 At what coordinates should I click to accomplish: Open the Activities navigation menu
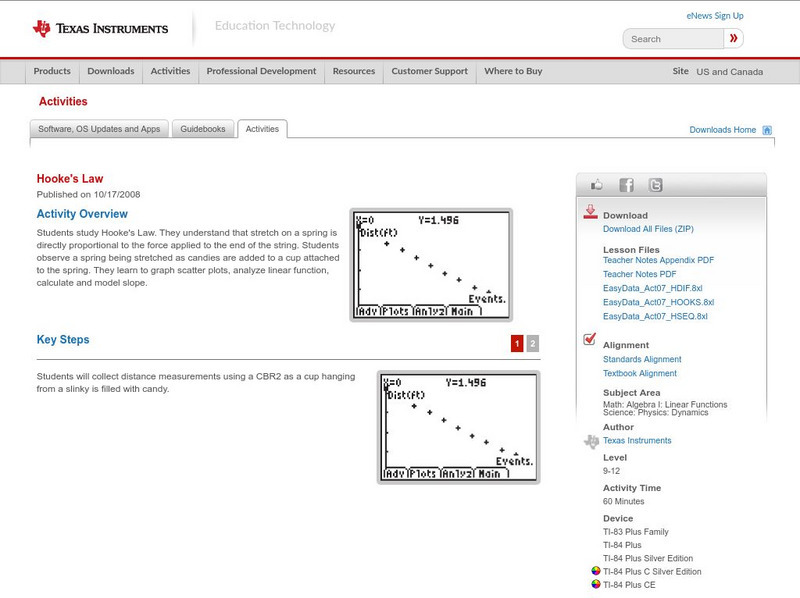(x=170, y=71)
